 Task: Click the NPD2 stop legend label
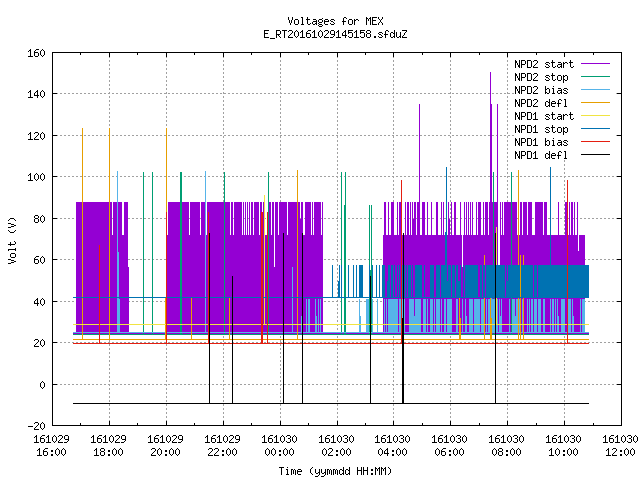[541, 77]
